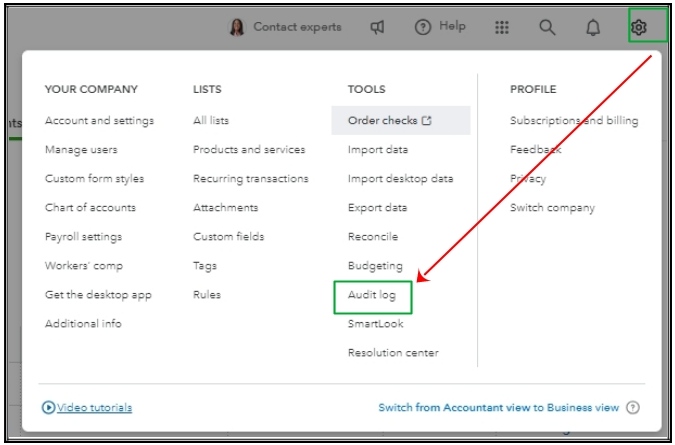Open the Reconcile tool
The width and height of the screenshot is (675, 445).
click(x=372, y=237)
